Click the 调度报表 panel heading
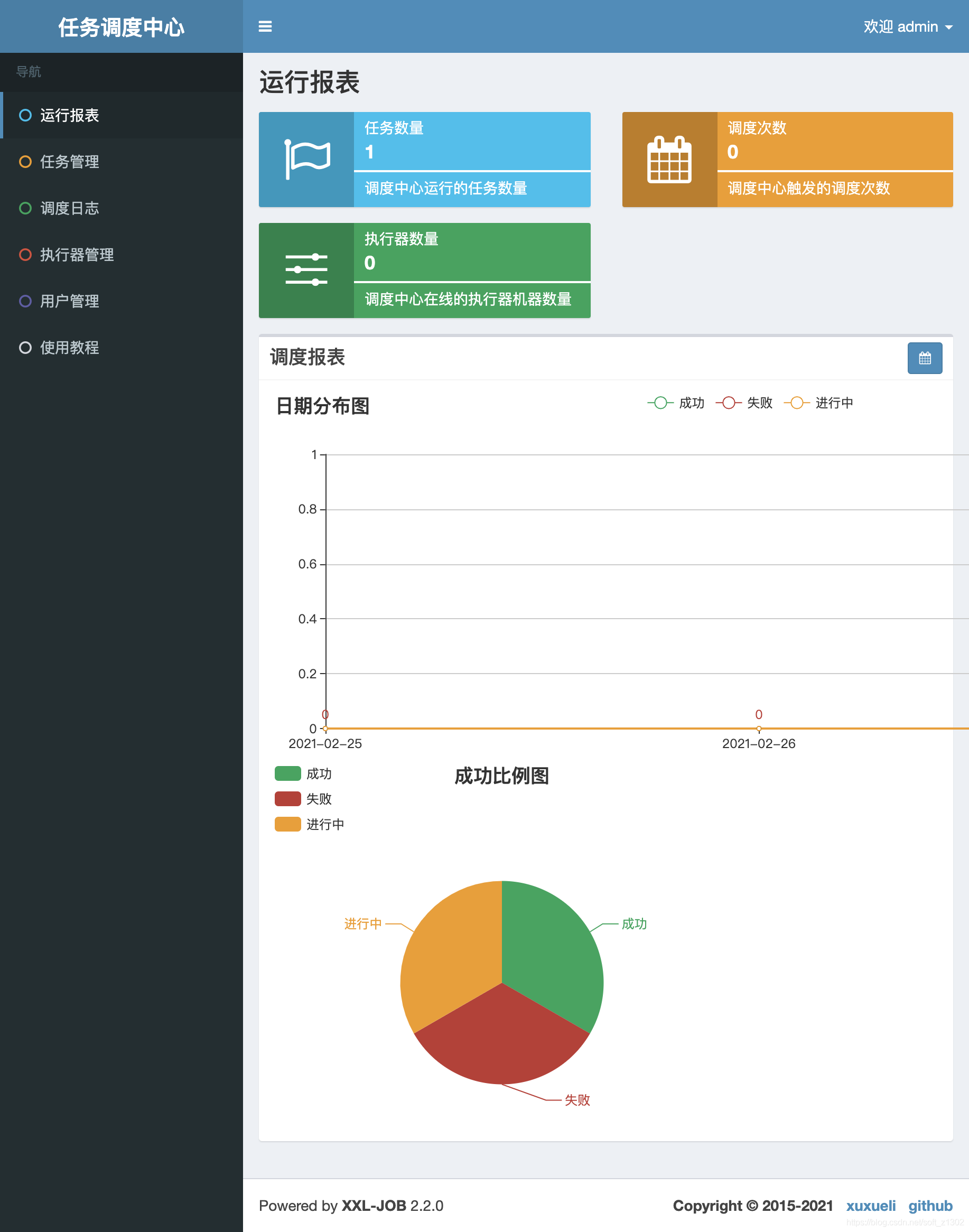969x1232 pixels. tap(308, 357)
